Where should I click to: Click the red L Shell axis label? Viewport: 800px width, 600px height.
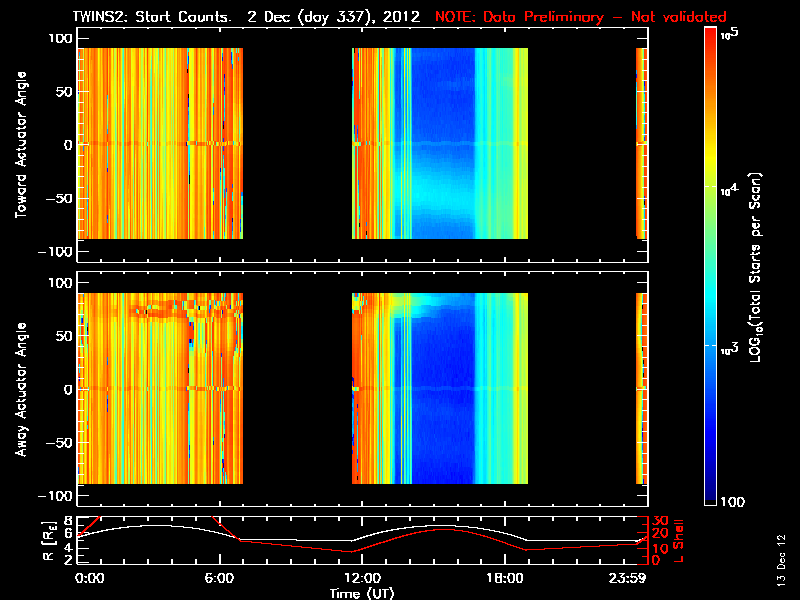tap(677, 541)
